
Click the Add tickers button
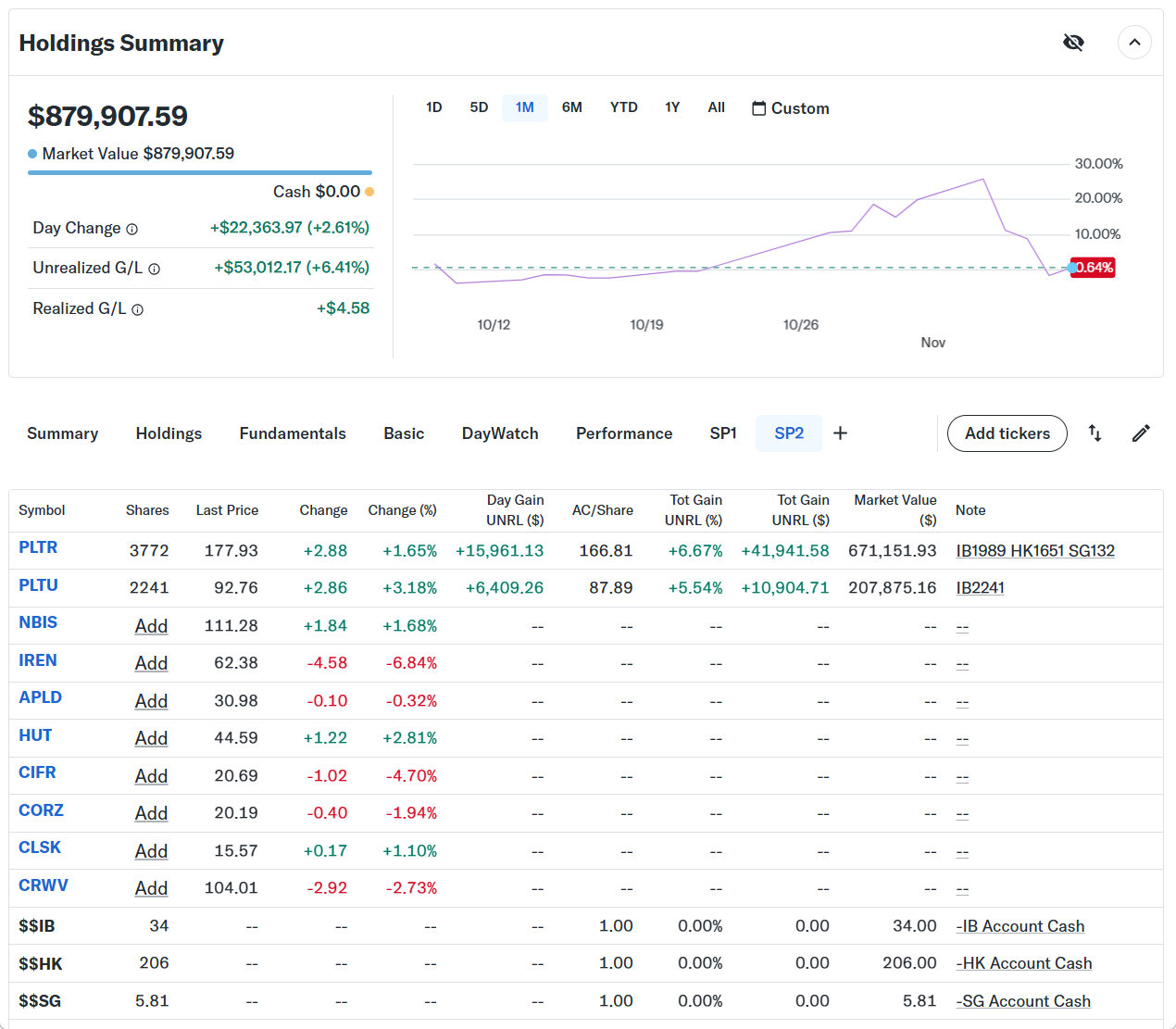click(x=1007, y=433)
